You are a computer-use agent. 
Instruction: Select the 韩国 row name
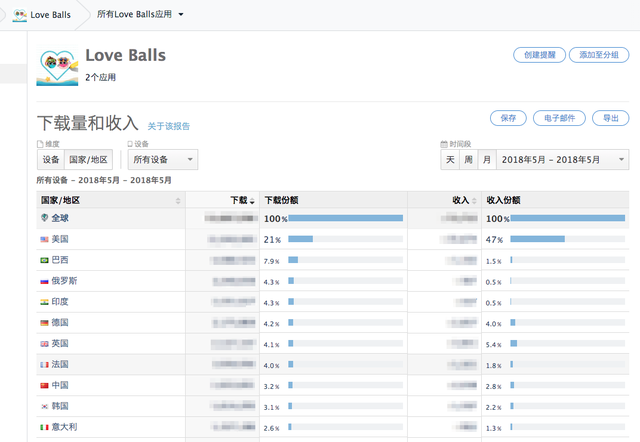60,406
